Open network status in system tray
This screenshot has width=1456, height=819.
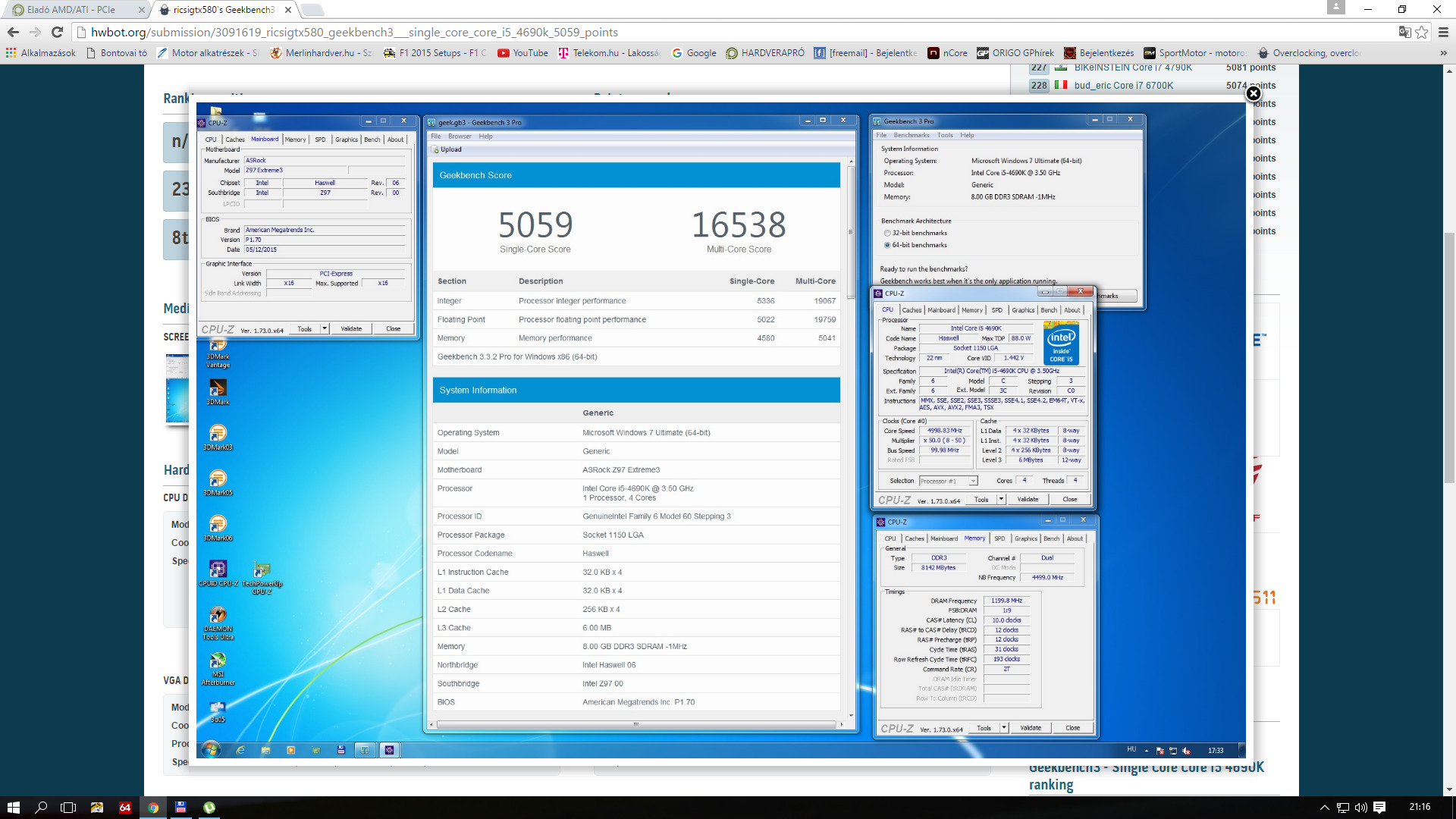click(x=1342, y=808)
